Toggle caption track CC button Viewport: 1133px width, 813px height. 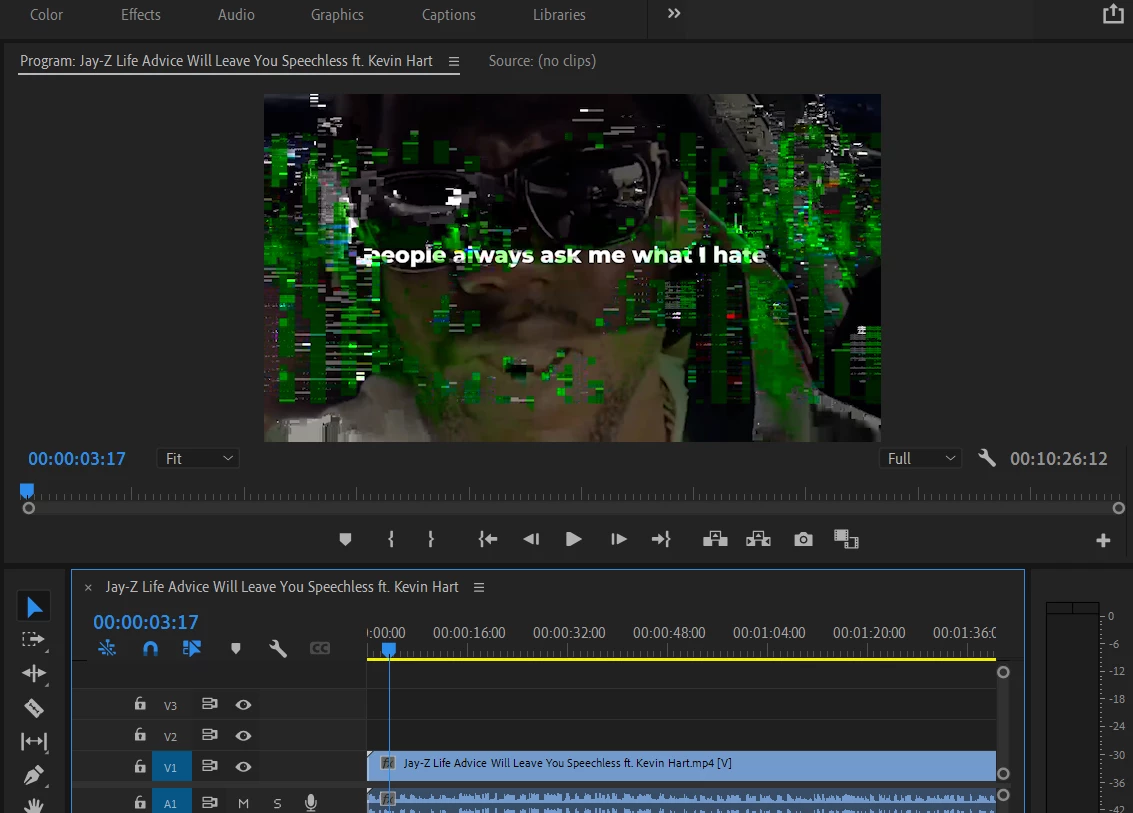320,648
